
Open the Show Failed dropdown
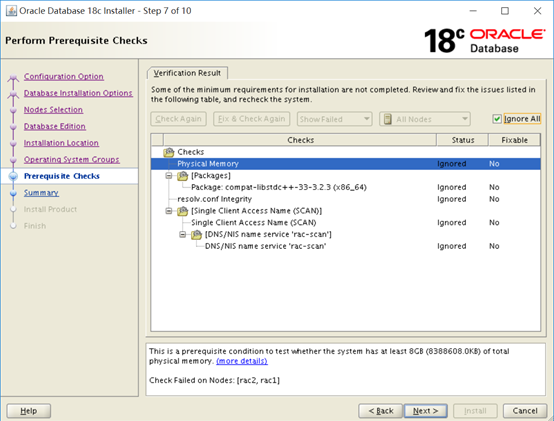point(334,119)
